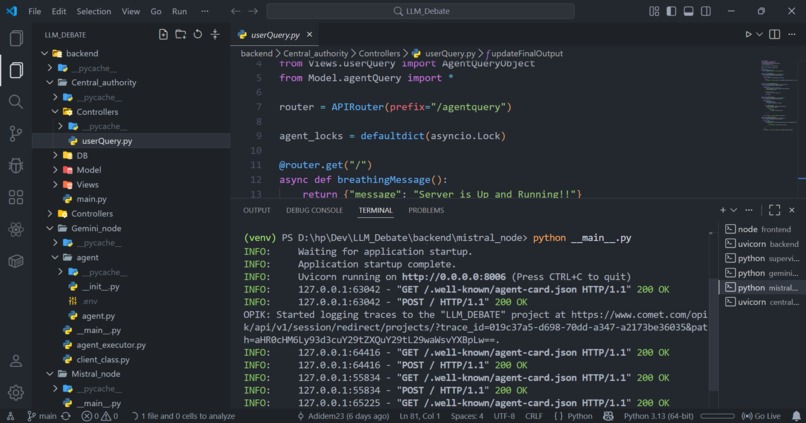Screen dimensions: 806x423
Task: Open the notifications bell
Action: (796, 416)
